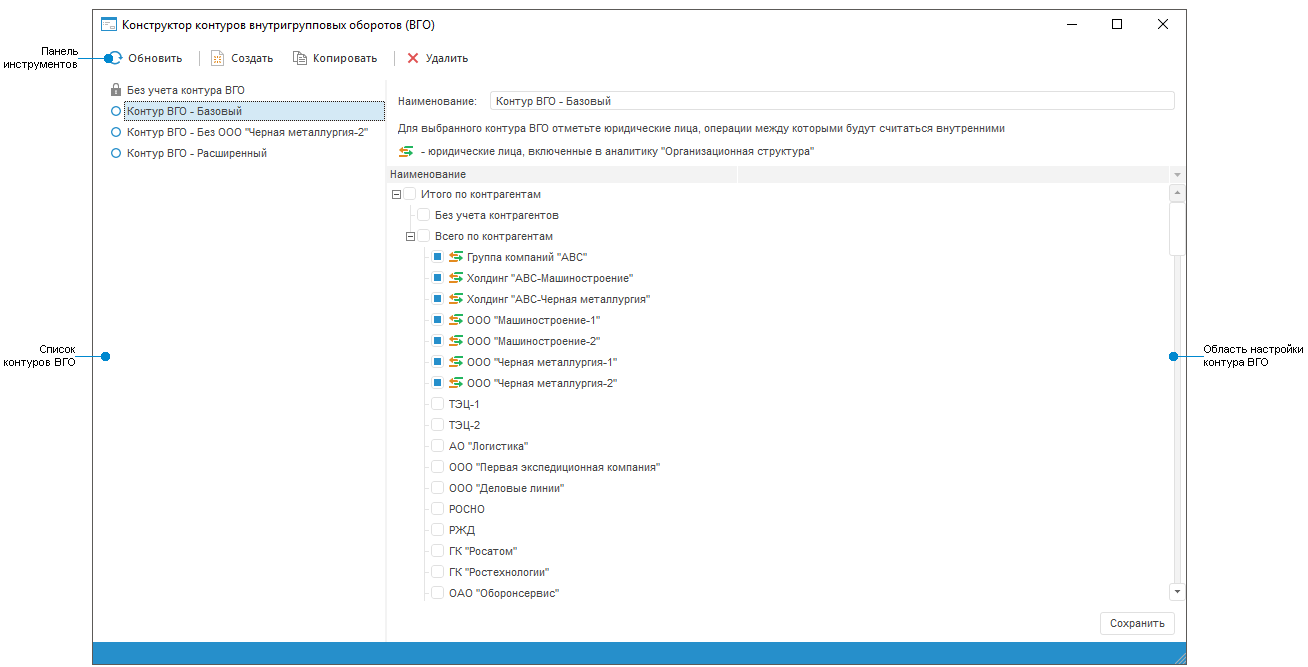Check the ГК "Росатом" checkbox
Viewport: 1308px width, 667px height.
click(x=437, y=551)
